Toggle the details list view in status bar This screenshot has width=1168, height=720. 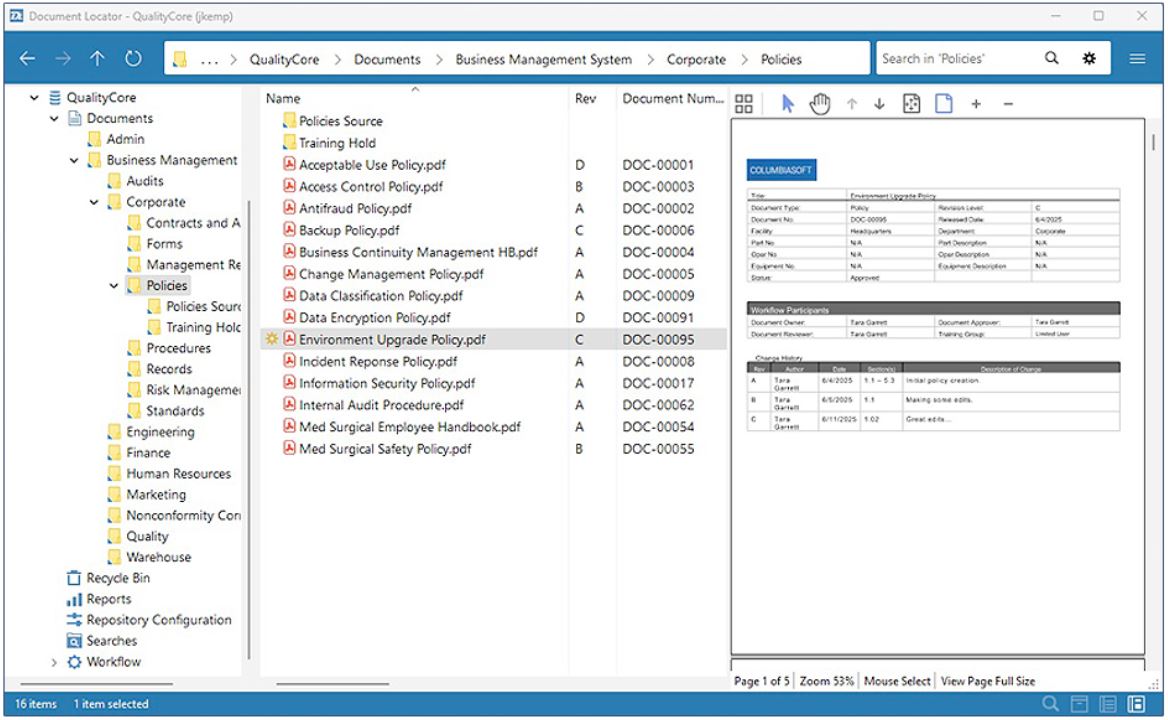coord(1107,704)
